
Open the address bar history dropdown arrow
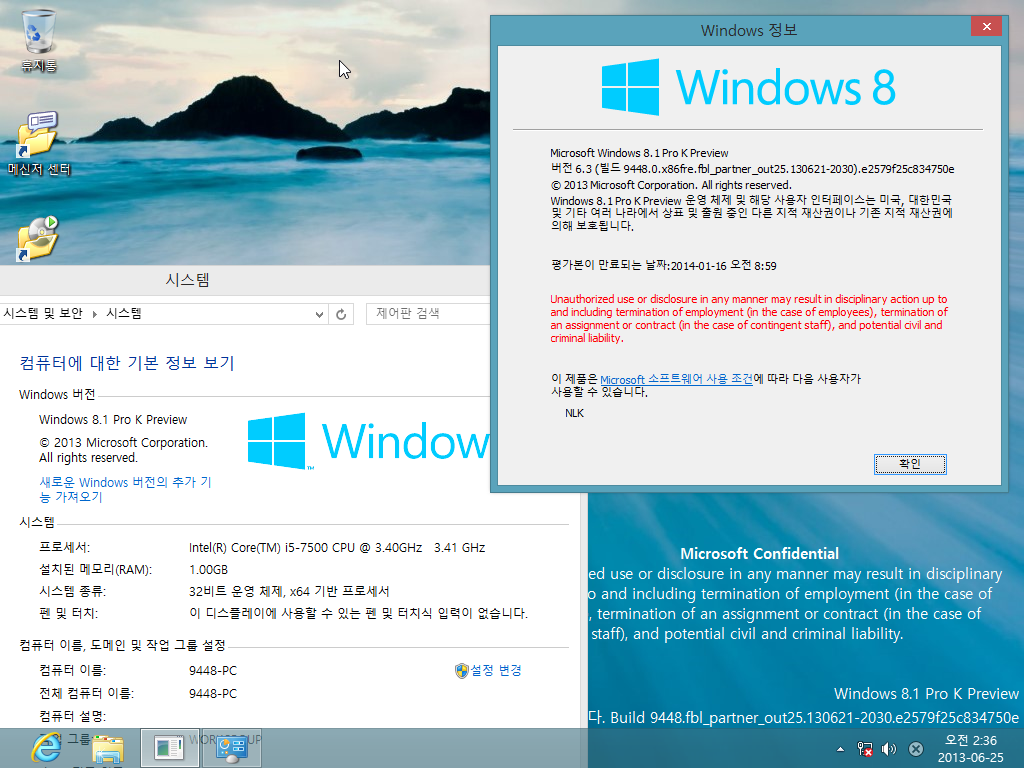tap(318, 314)
